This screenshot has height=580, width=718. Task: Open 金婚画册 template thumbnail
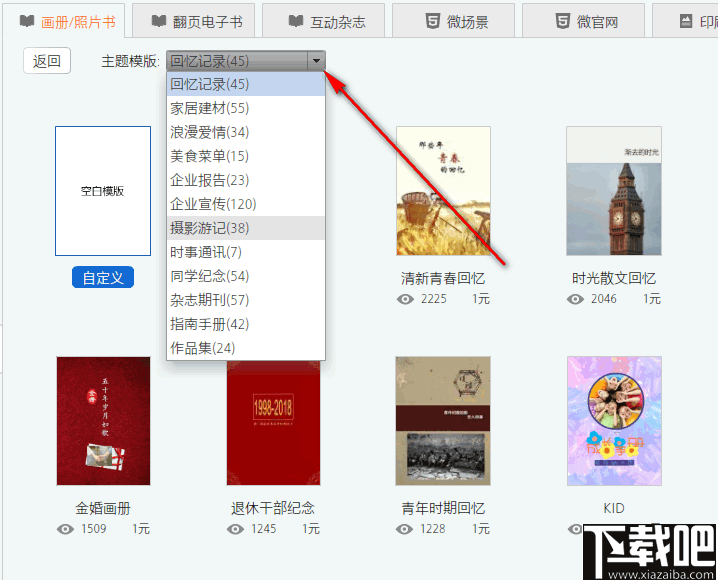[x=103, y=421]
